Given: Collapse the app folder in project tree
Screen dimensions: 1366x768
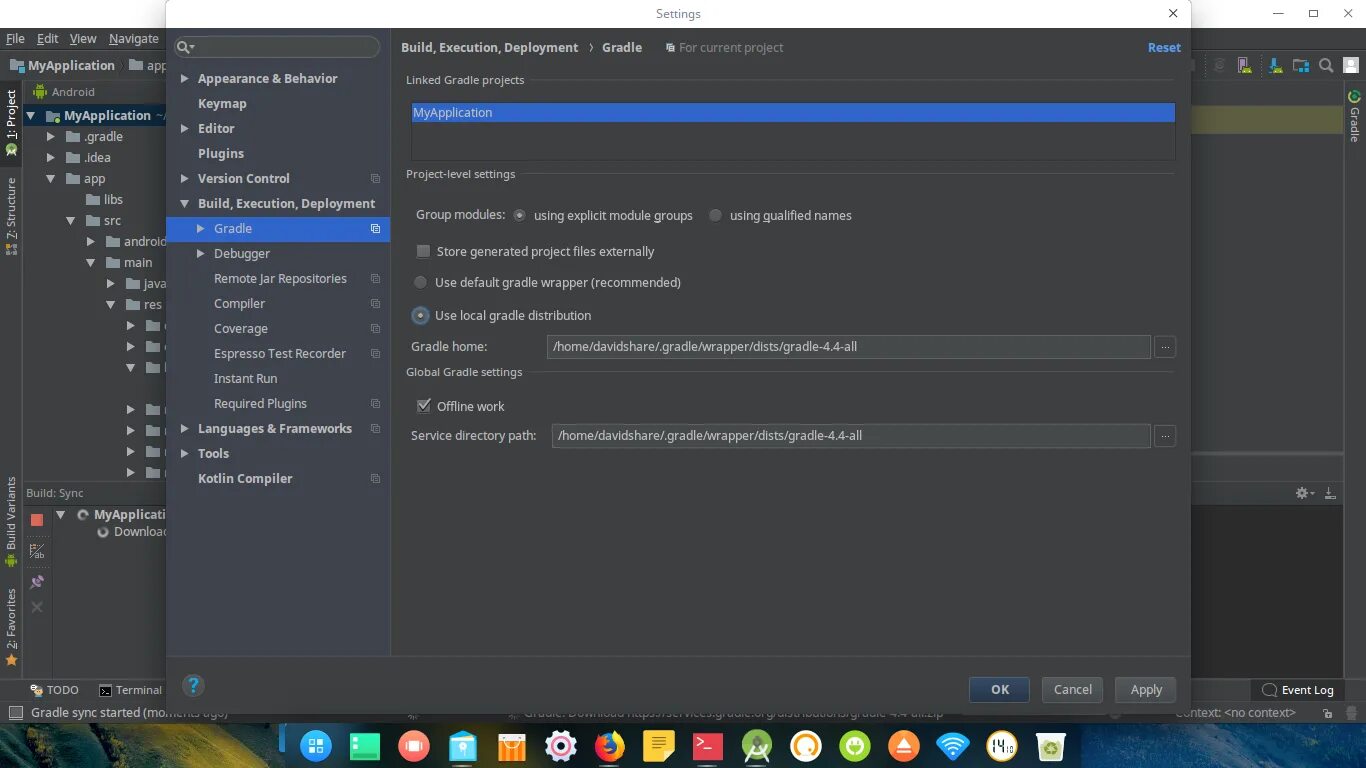Looking at the screenshot, I should 51,178.
